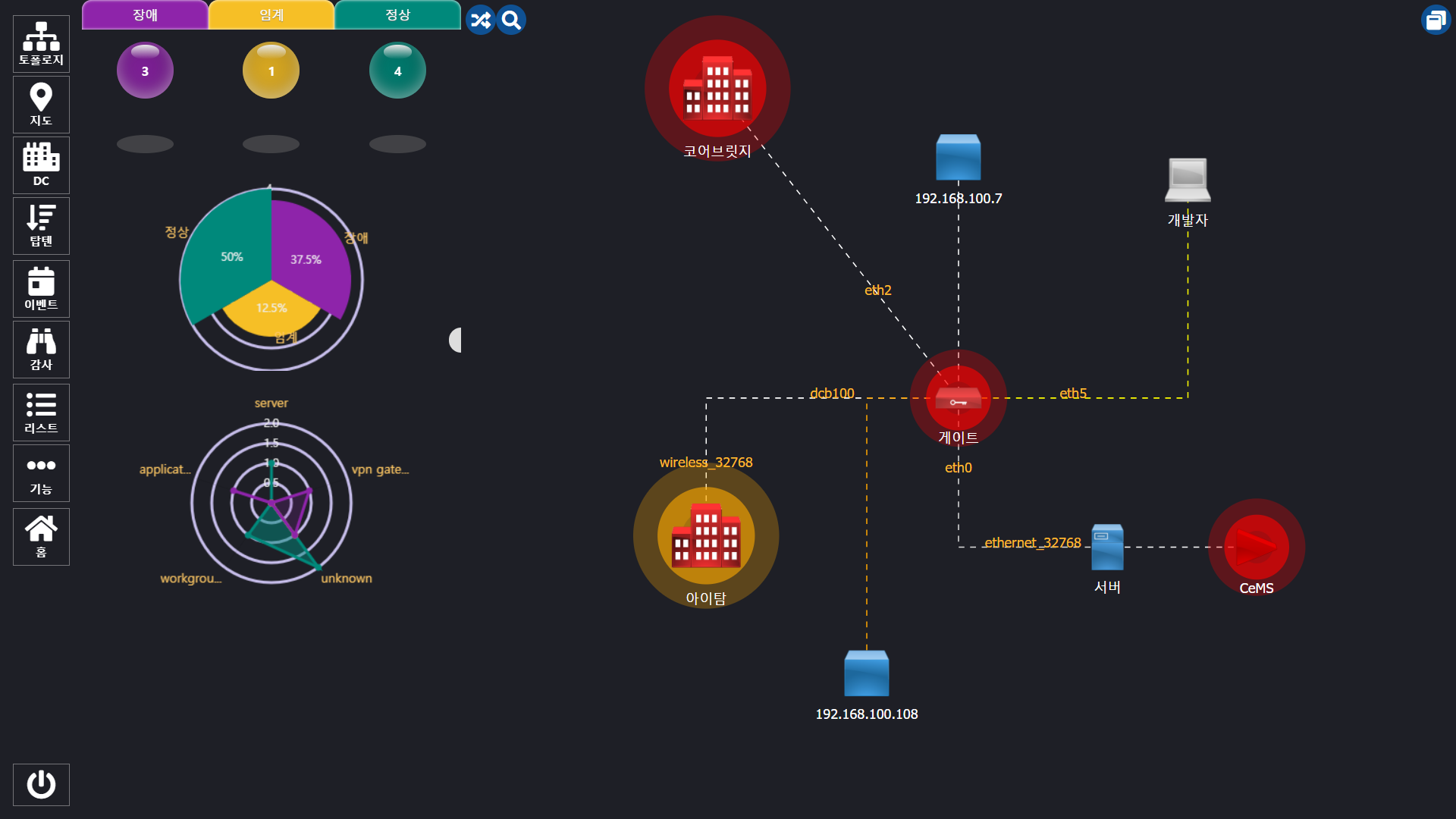Screen dimensions: 1456x819
Task: Open the DC datacenter icon
Action: click(x=41, y=165)
